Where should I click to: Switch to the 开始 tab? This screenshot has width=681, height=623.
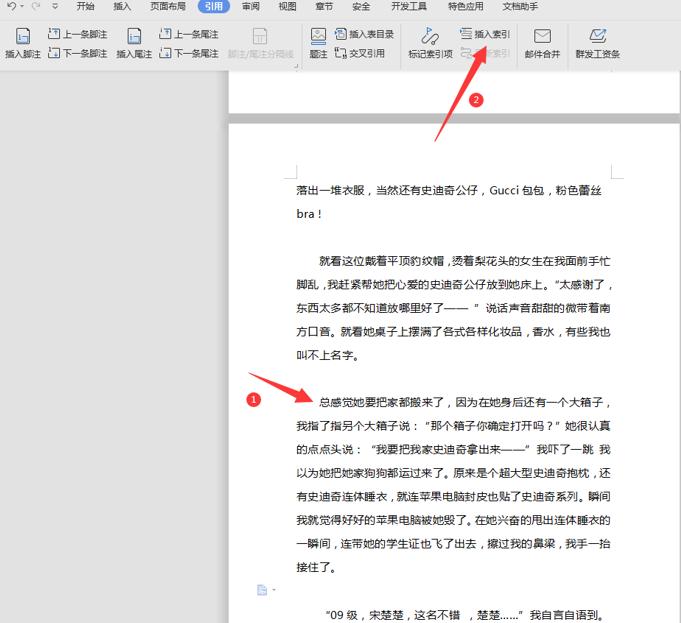pos(85,6)
